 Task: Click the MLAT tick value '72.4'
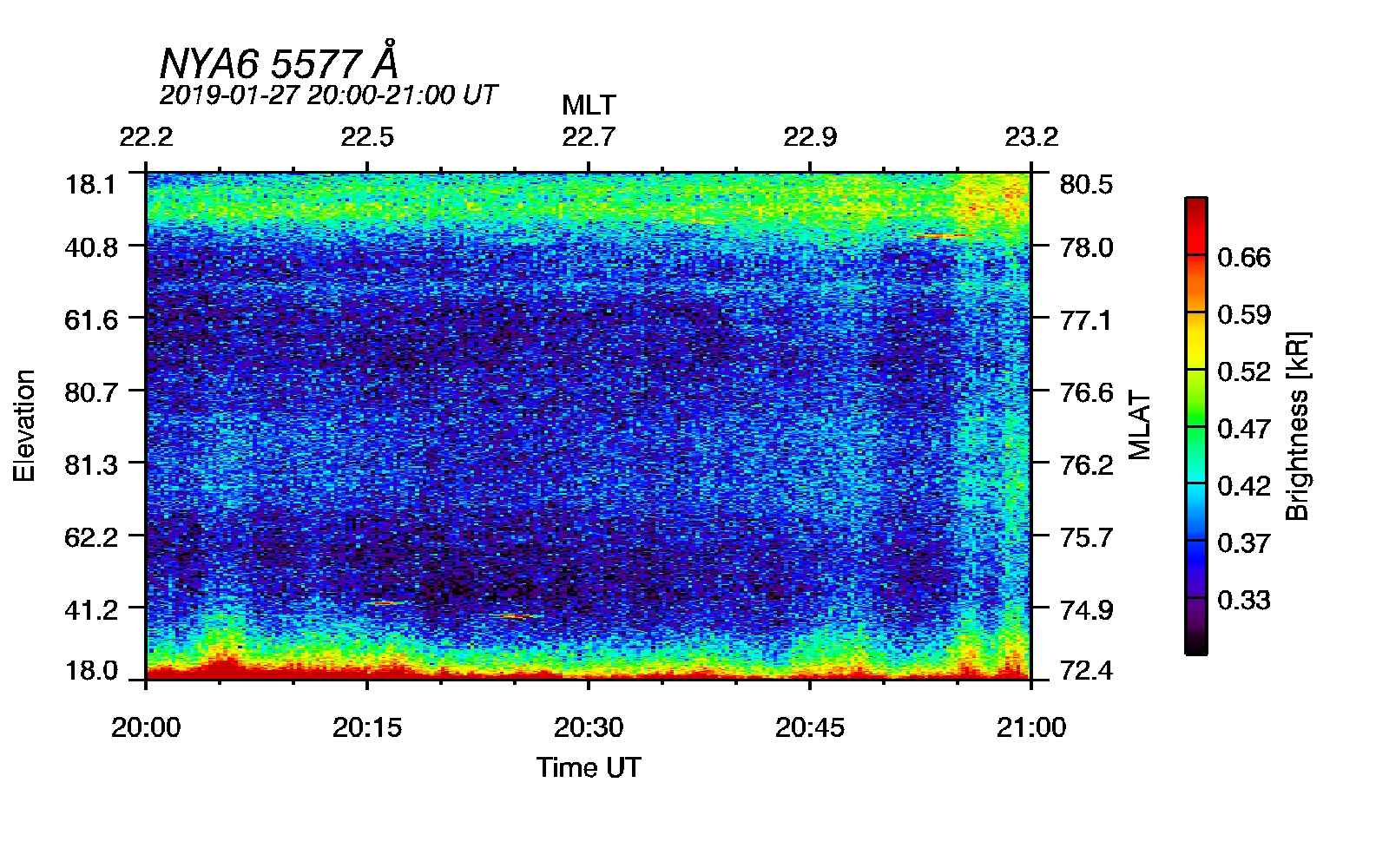[x=1087, y=670]
